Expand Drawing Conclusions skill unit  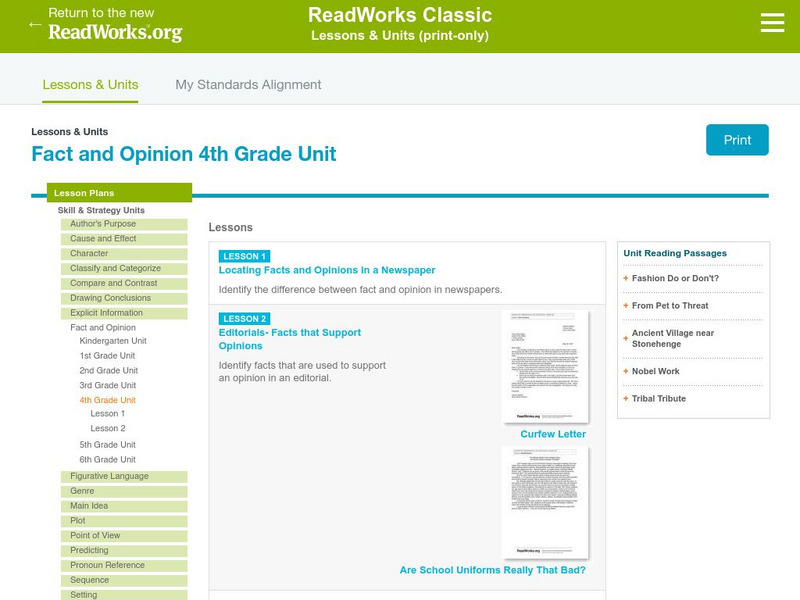coord(124,298)
